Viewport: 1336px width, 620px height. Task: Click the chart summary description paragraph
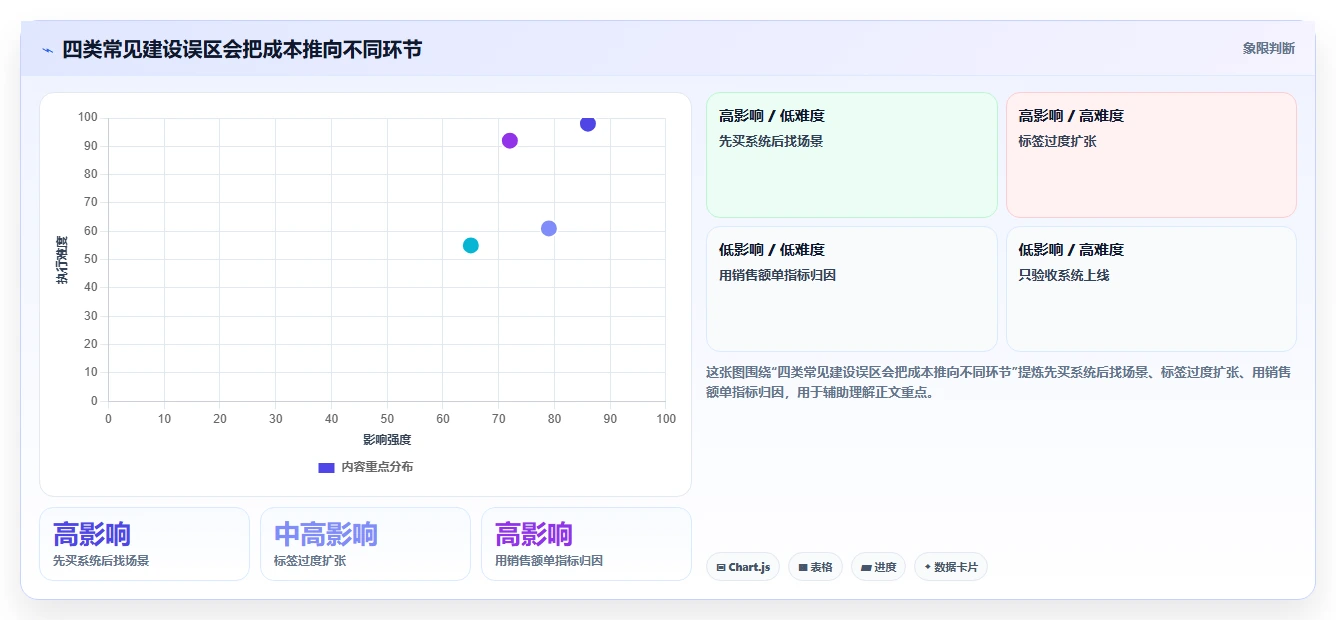pyautogui.click(x=1000, y=382)
